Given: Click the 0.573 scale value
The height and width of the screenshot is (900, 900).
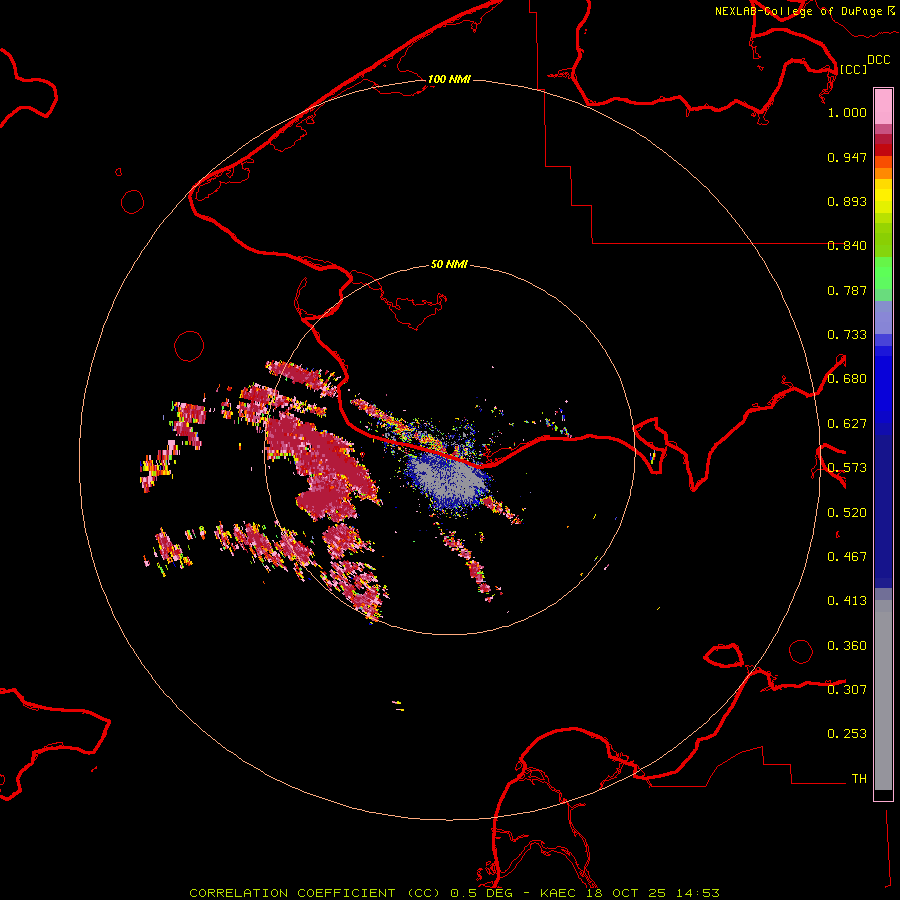Looking at the screenshot, I should [847, 468].
